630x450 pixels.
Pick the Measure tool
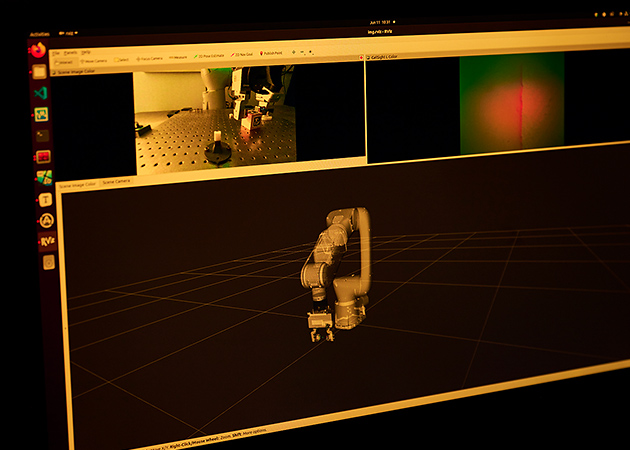point(178,57)
